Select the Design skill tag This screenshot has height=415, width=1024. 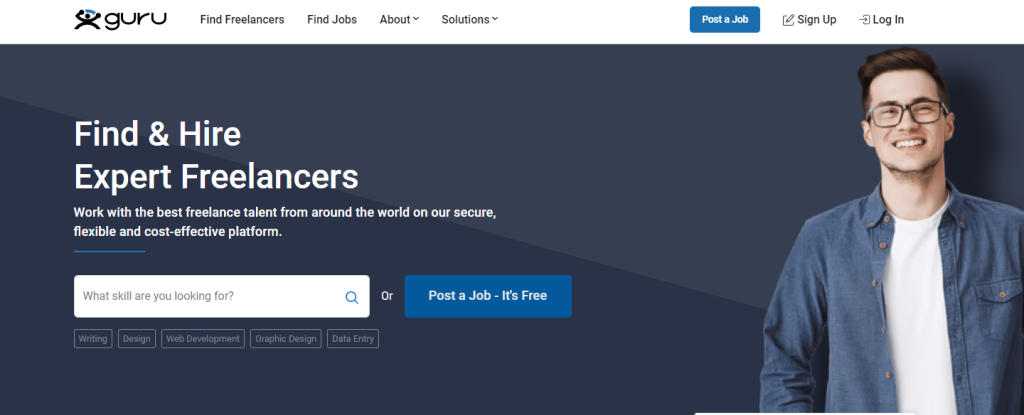tap(136, 339)
